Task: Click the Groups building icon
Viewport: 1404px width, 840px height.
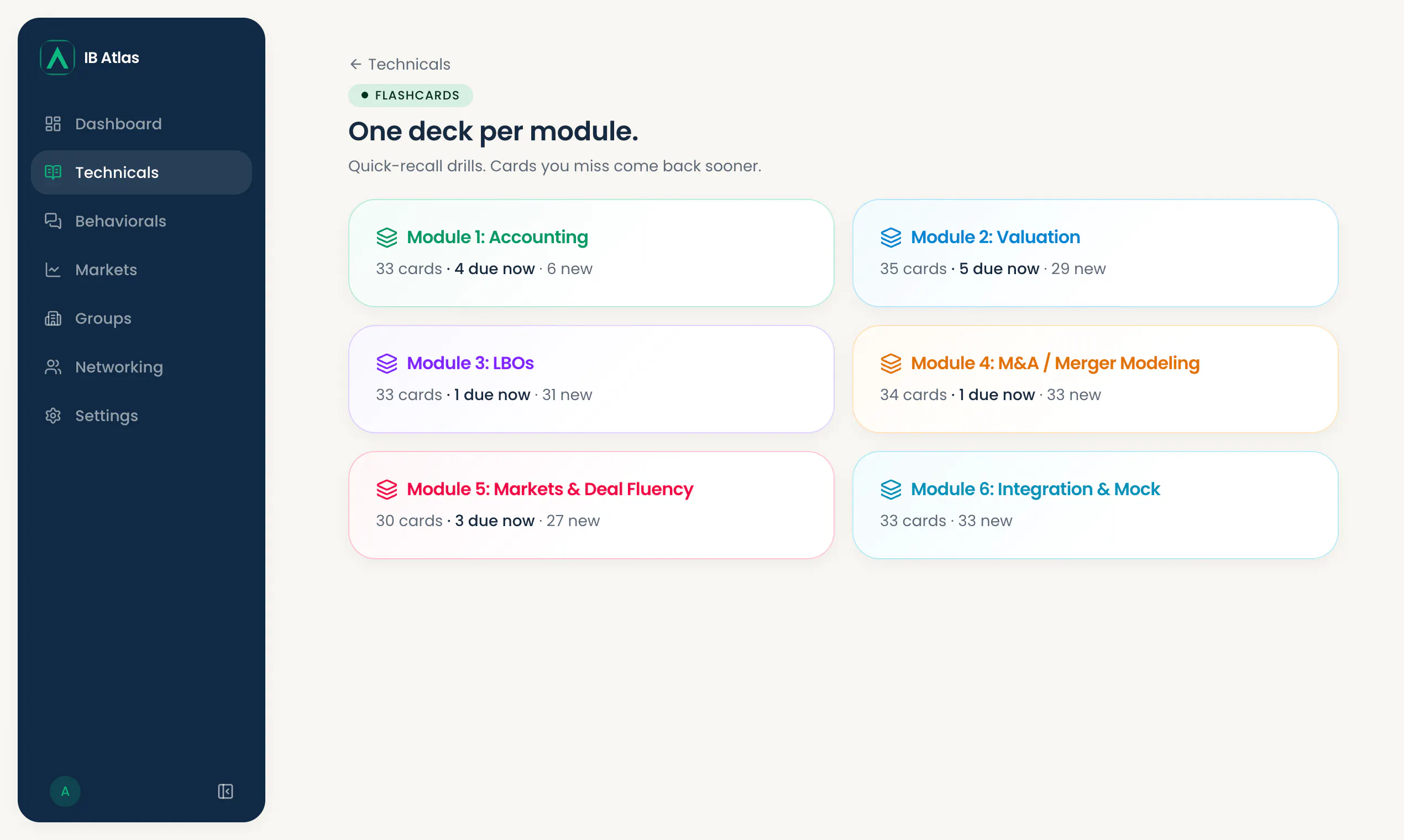Action: [x=53, y=319]
